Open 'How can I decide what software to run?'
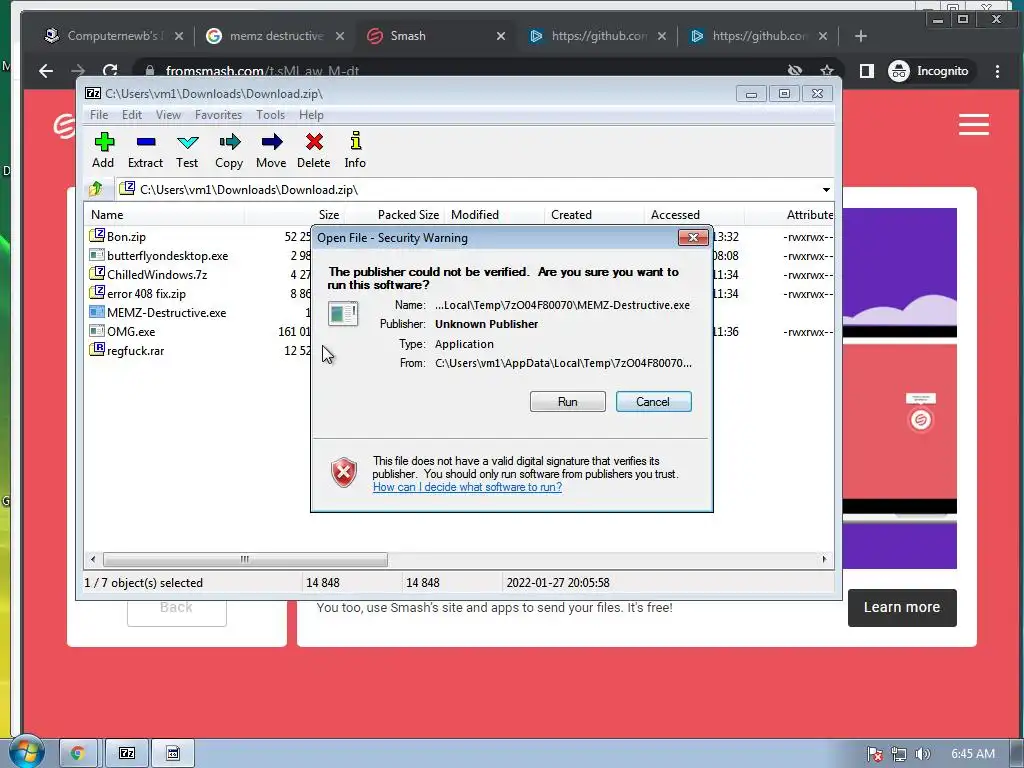The height and width of the screenshot is (768, 1024). tap(467, 487)
